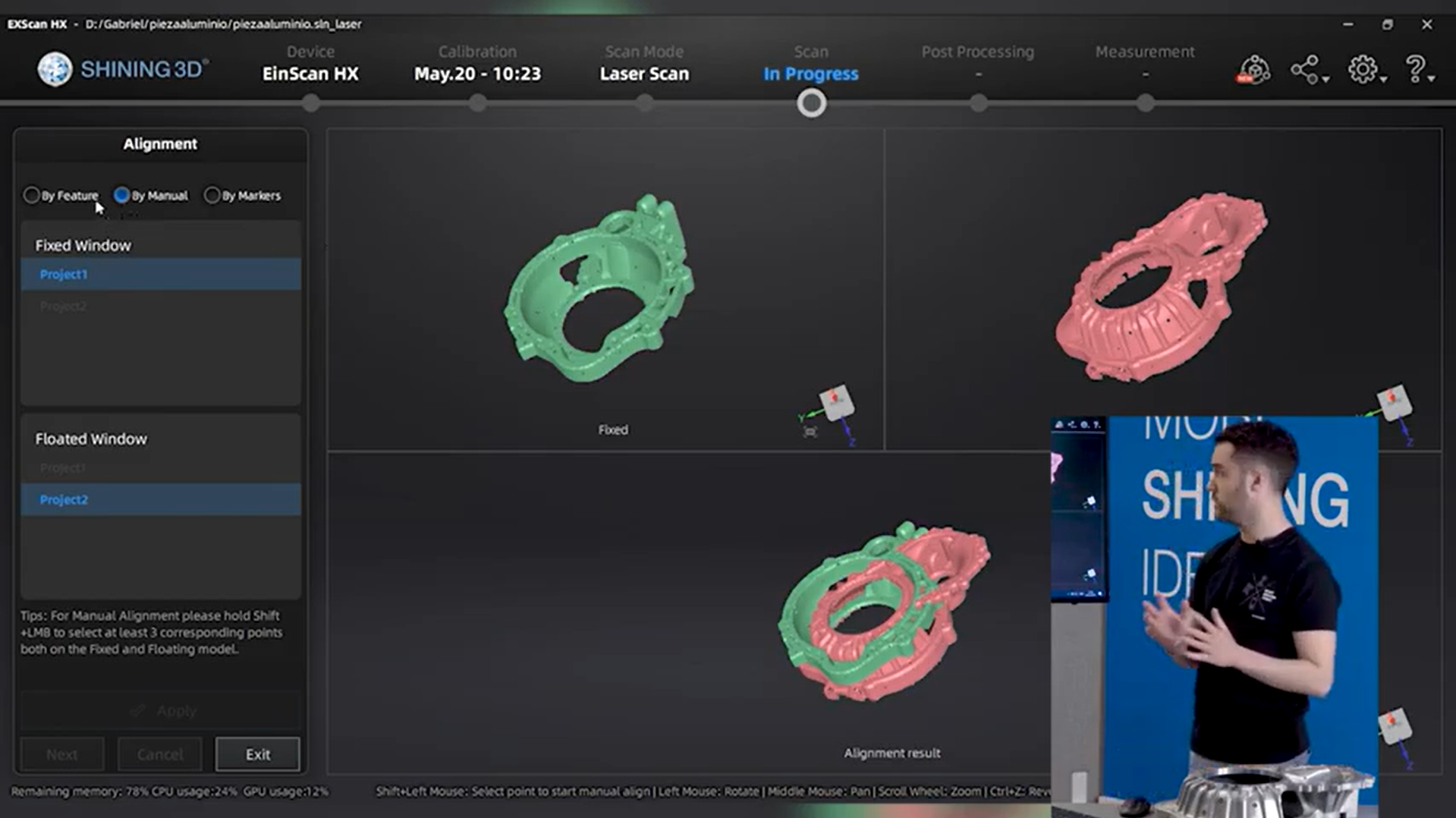Click the Shining 3D globe logo
The image size is (1456, 818).
coord(55,70)
